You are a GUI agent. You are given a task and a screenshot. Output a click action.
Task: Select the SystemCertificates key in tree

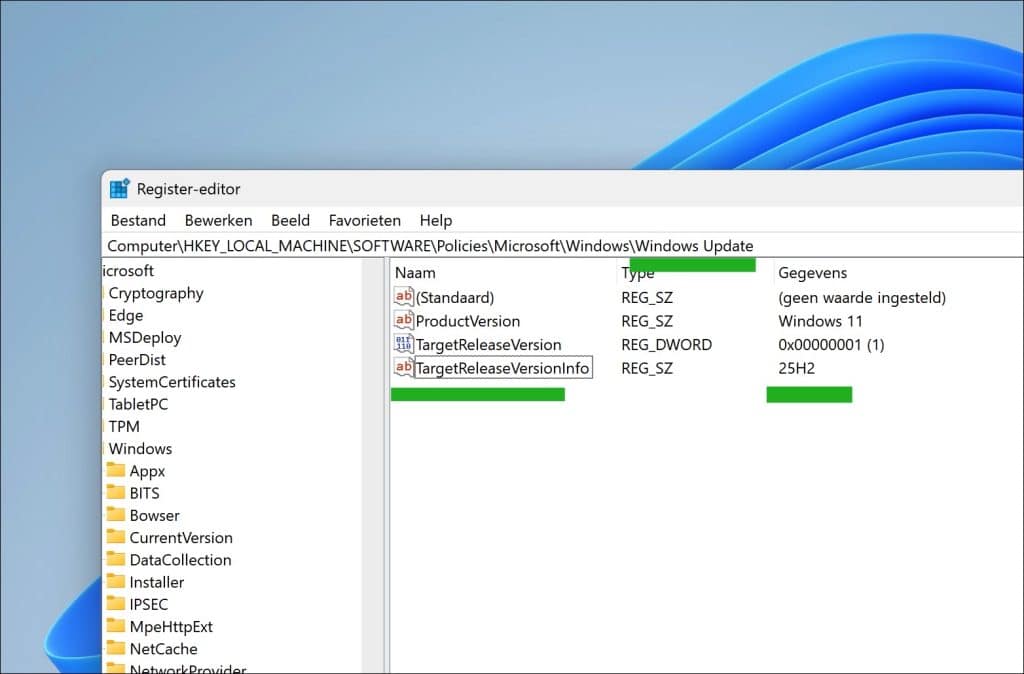[172, 382]
